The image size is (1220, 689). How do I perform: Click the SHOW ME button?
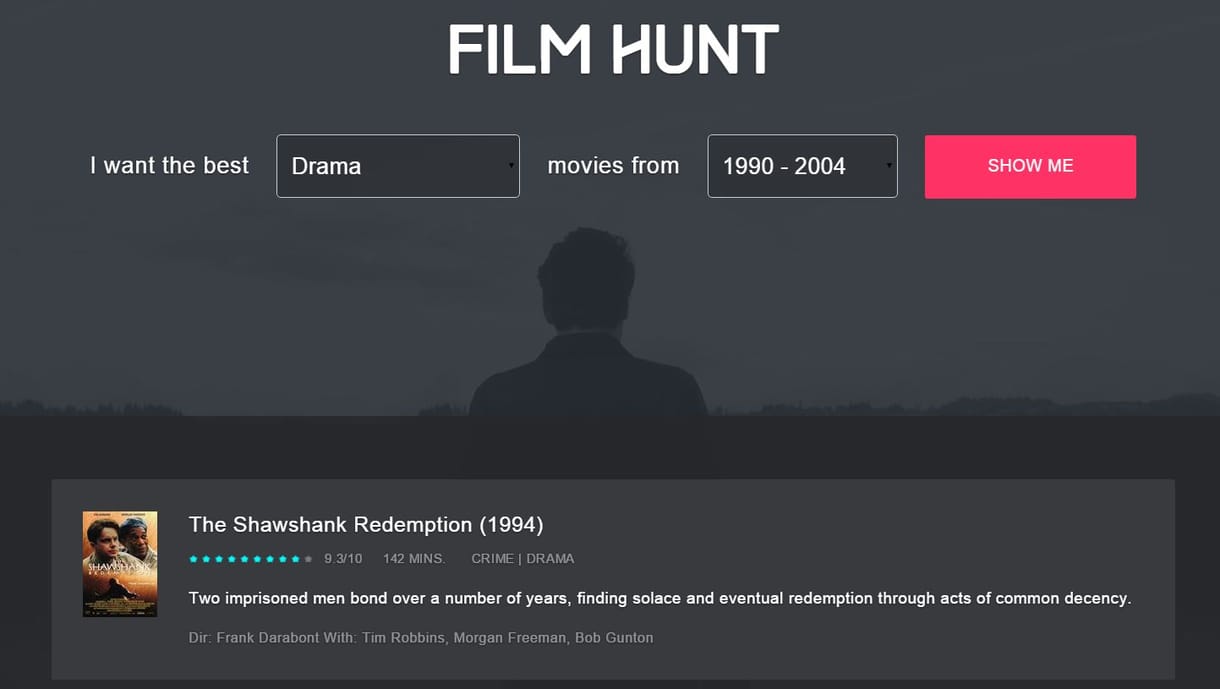click(1030, 166)
